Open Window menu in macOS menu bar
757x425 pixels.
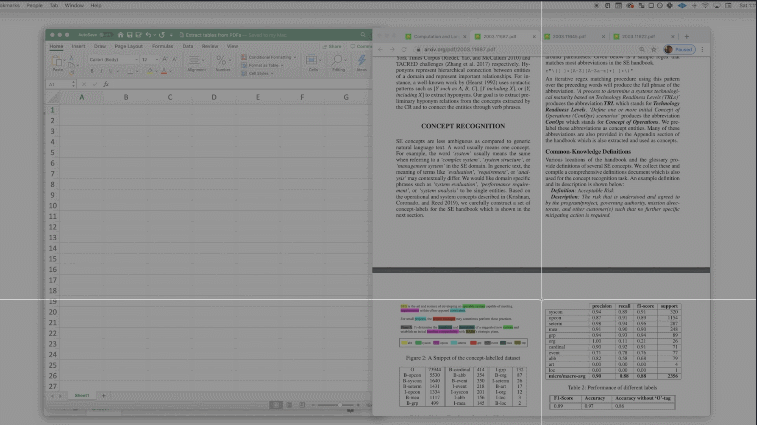click(74, 5)
